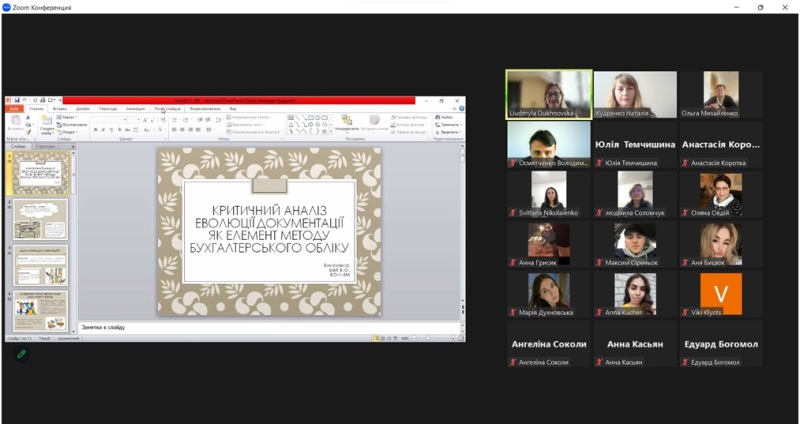This screenshot has width=800, height=424.
Task: Click the center-align paragraph icon
Action: pos(182,130)
